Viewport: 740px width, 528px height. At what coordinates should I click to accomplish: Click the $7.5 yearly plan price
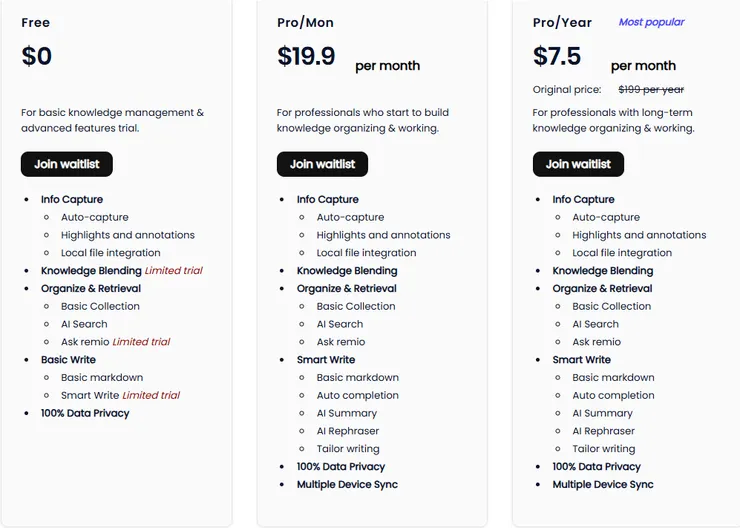(x=557, y=56)
